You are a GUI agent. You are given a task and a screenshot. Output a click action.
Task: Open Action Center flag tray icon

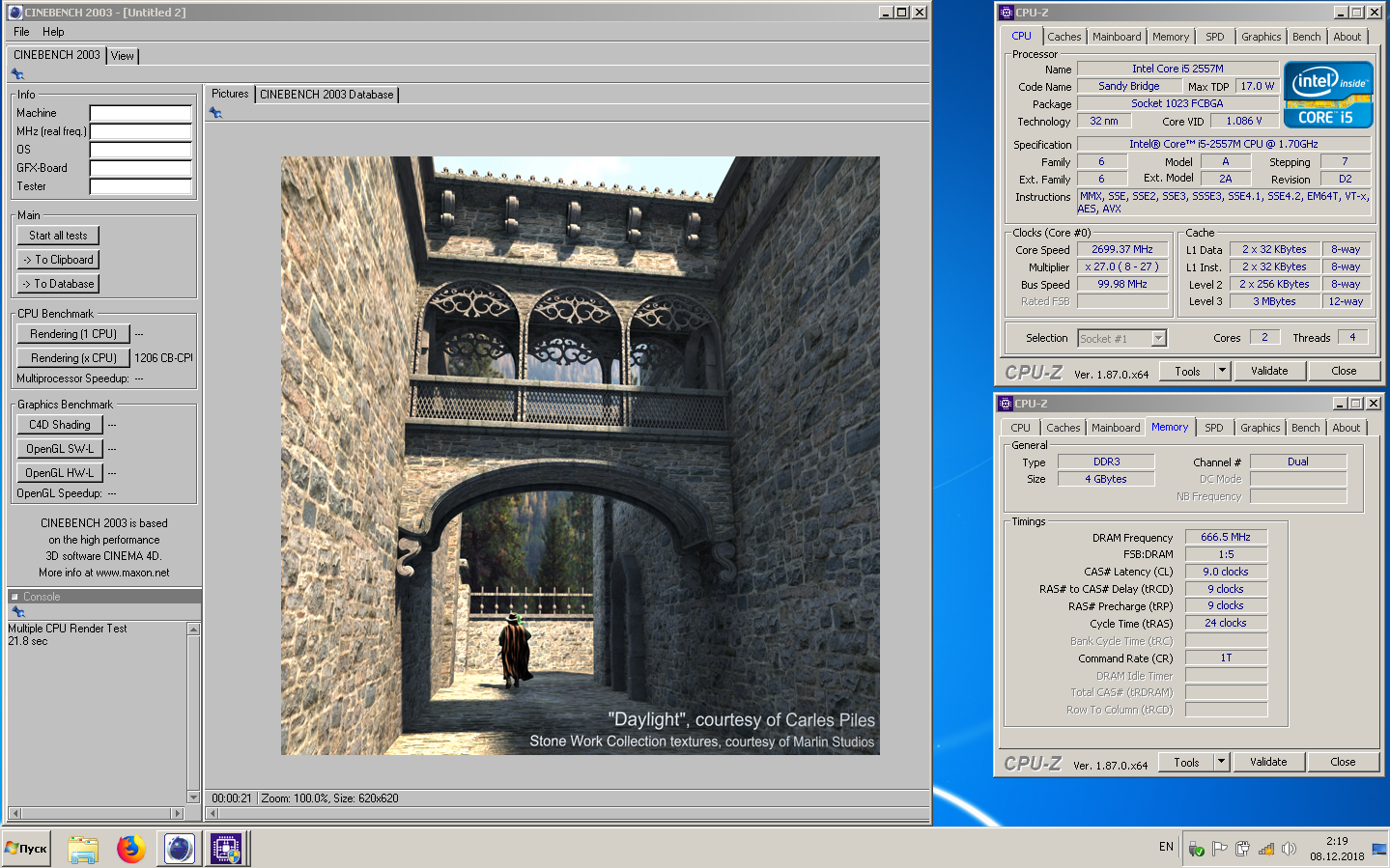point(1220,849)
